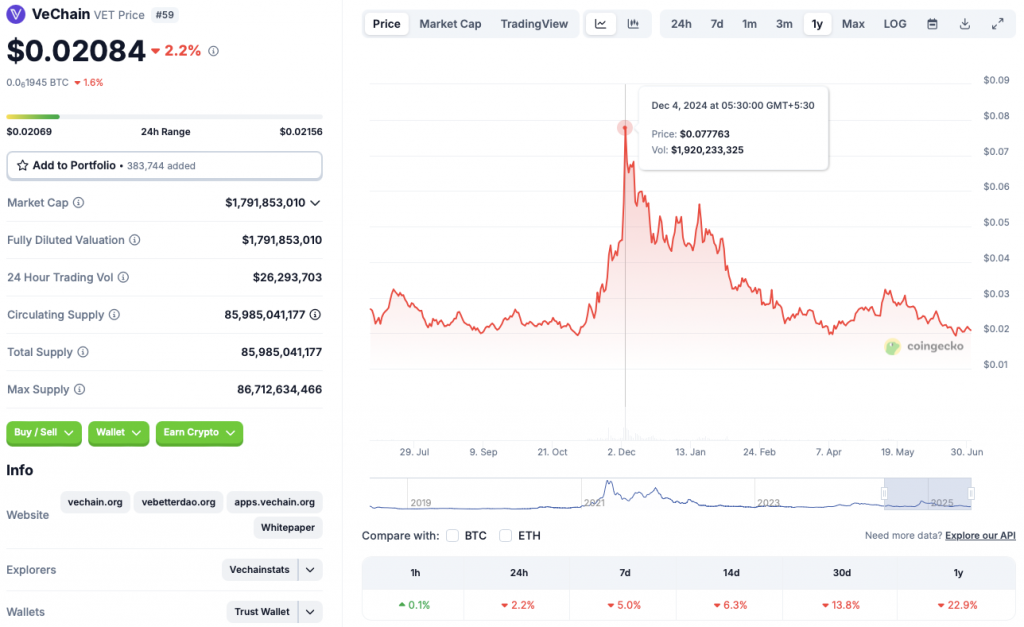Click Add to Portfolio button
Viewport: 1024px width, 627px height.
[x=165, y=165]
